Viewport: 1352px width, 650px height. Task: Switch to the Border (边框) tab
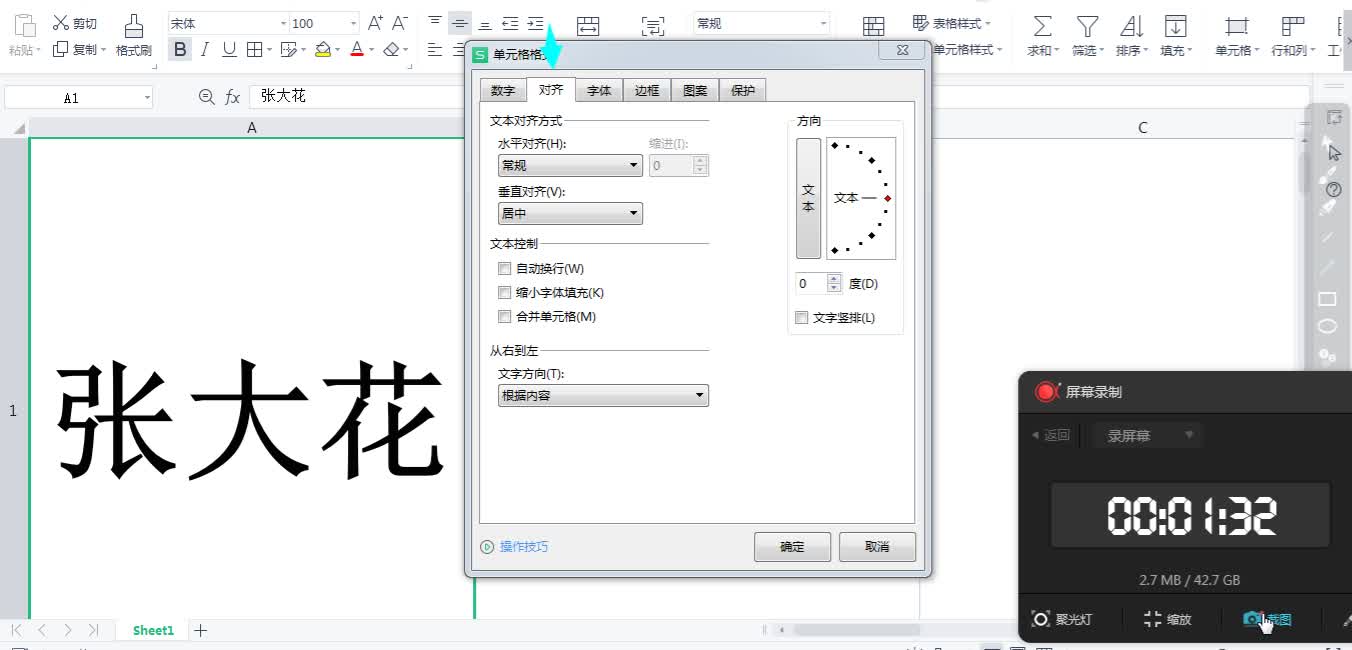click(x=647, y=91)
